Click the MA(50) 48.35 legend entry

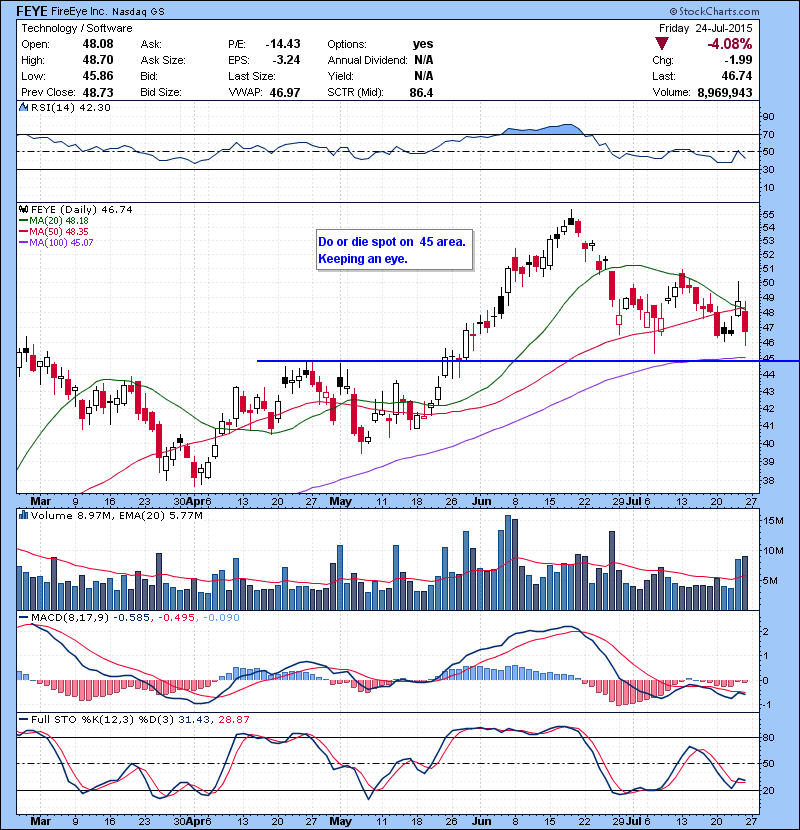(x=53, y=232)
